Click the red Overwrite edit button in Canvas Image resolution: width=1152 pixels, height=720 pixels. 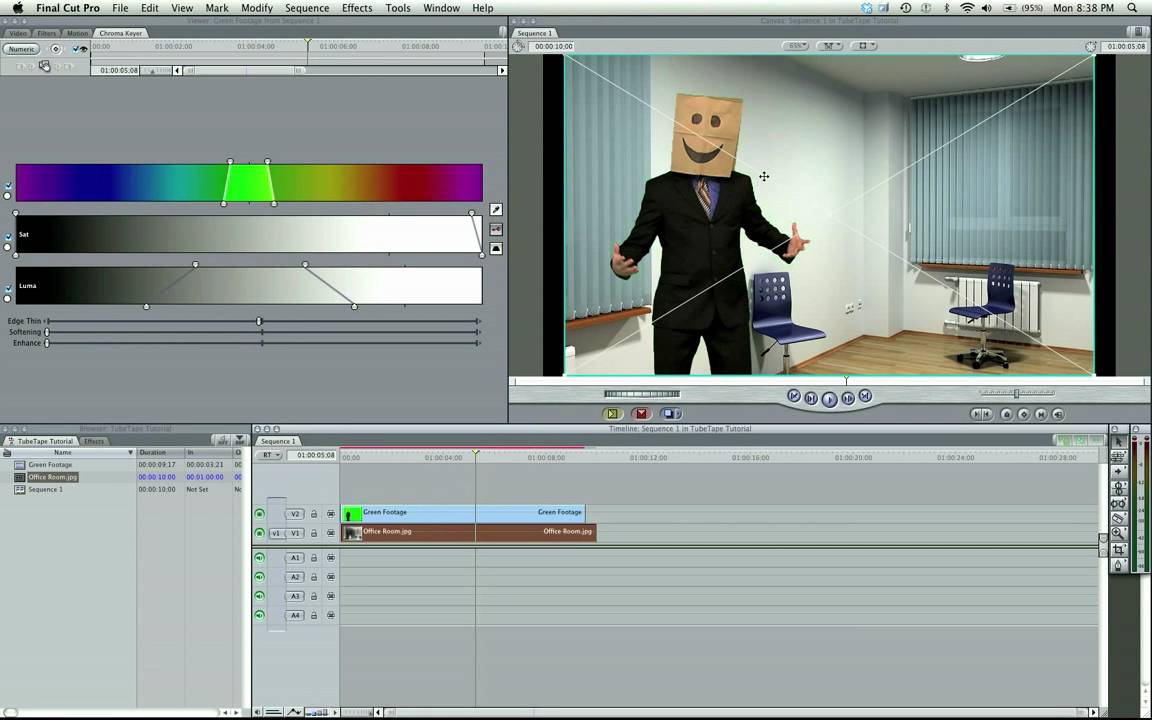tap(641, 414)
